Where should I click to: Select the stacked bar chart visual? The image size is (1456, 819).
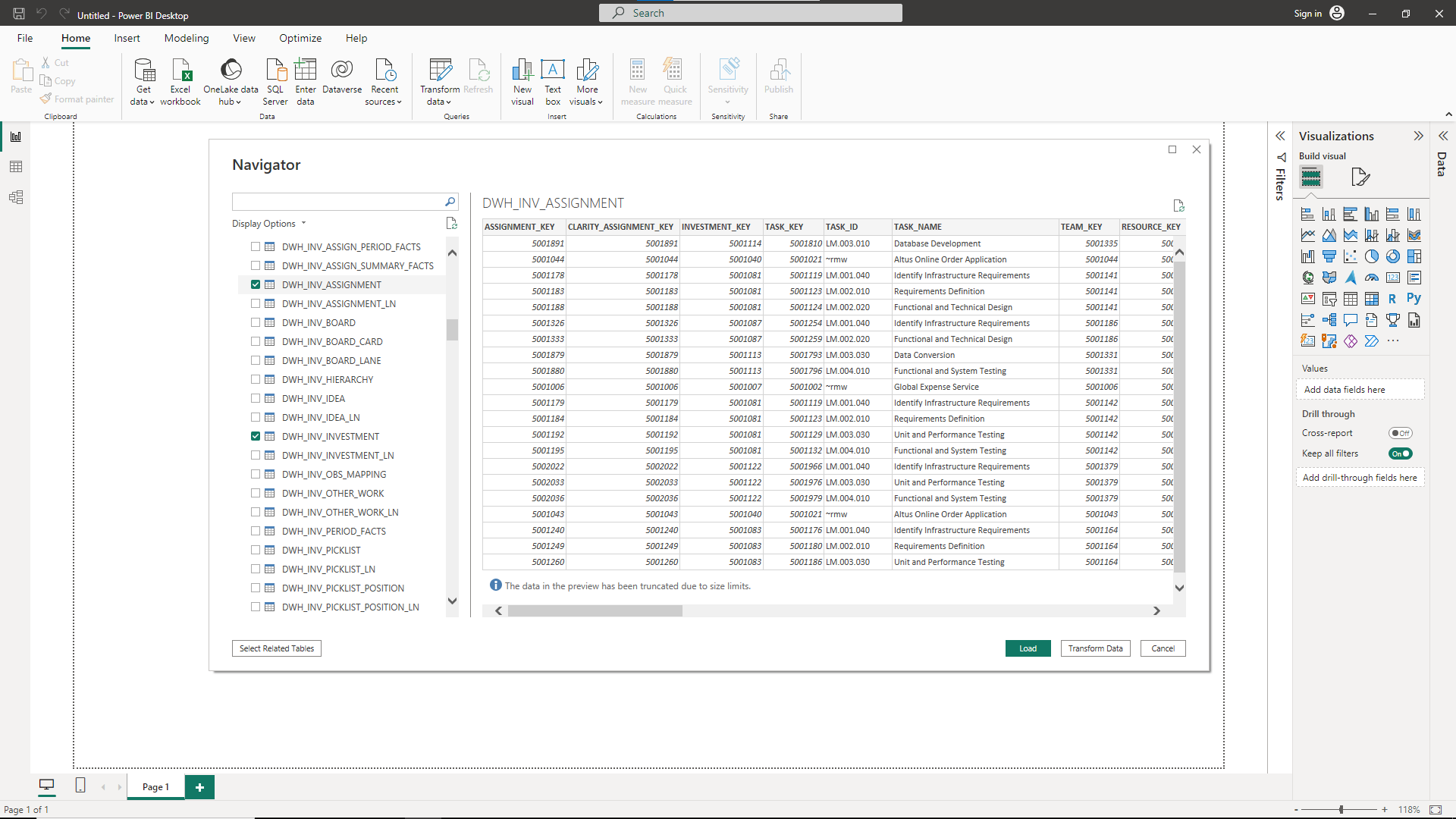coord(1308,214)
